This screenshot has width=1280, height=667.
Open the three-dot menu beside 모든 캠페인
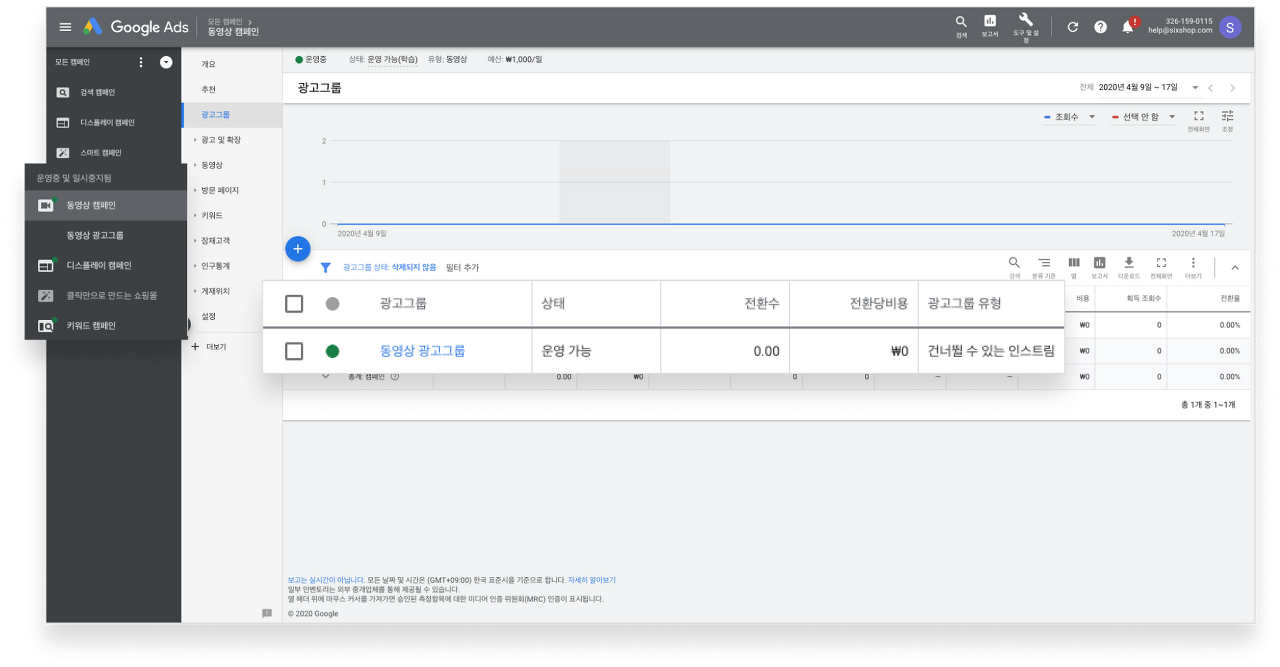click(x=140, y=62)
